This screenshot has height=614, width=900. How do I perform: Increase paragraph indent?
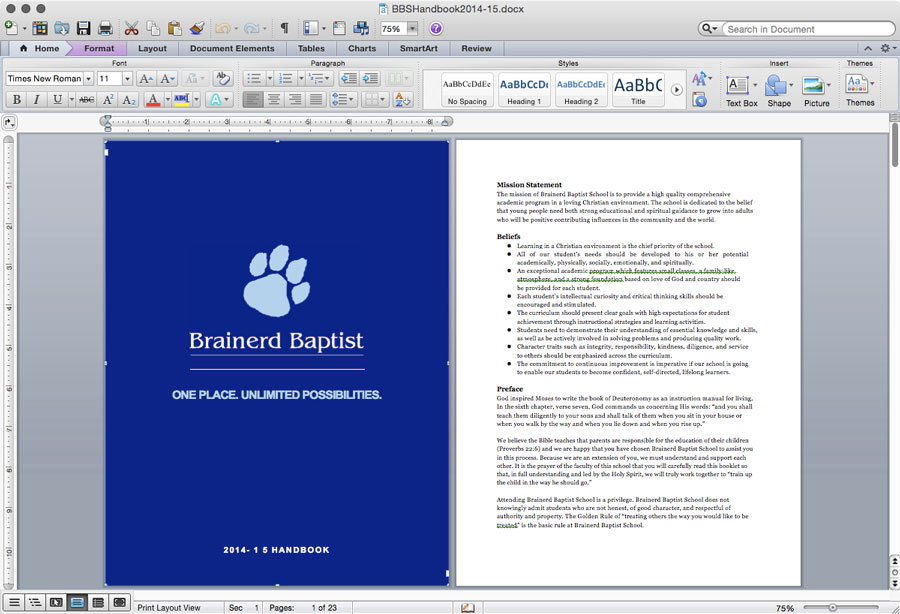(x=370, y=79)
